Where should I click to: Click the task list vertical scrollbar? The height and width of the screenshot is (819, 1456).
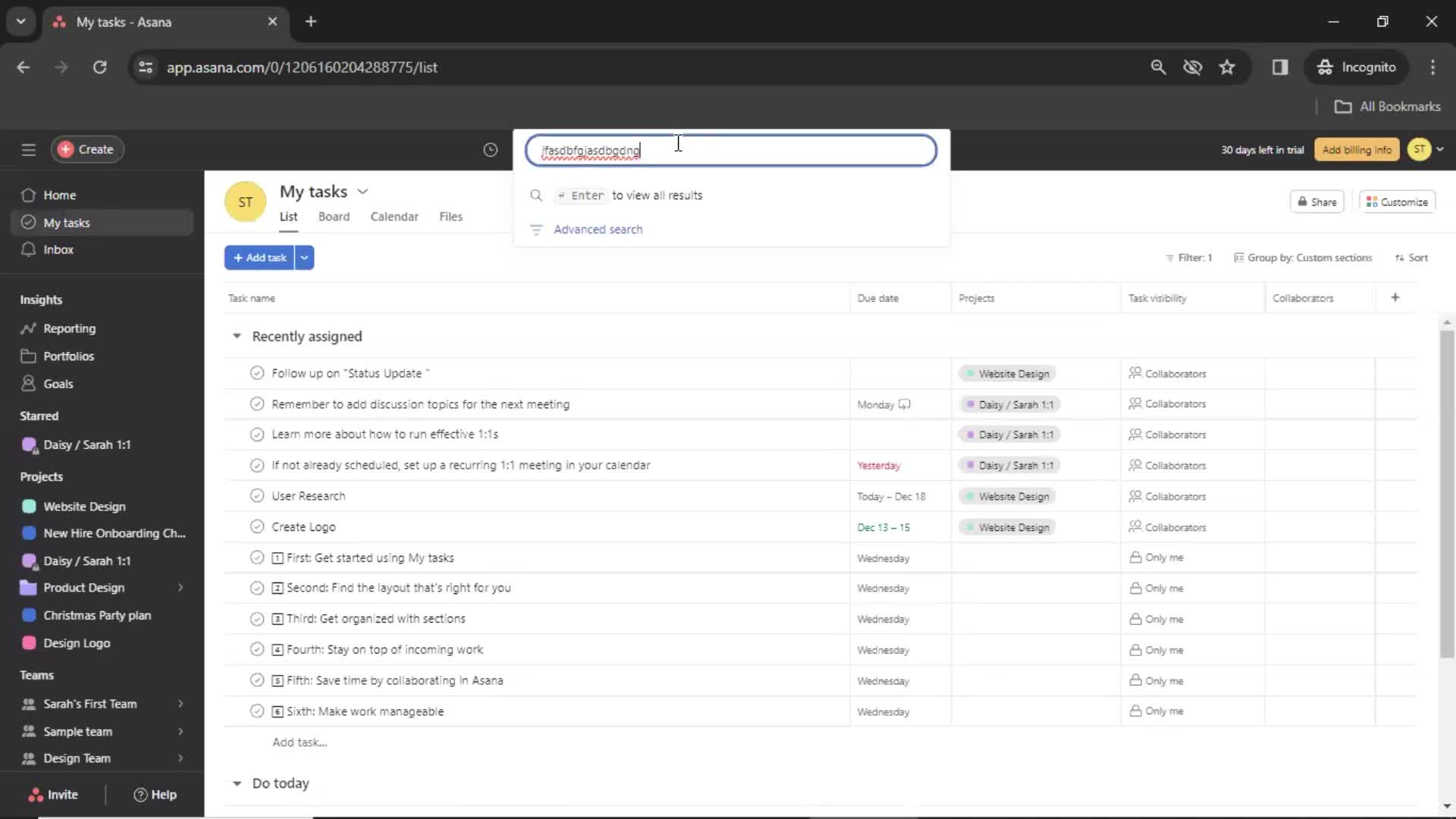1447,493
